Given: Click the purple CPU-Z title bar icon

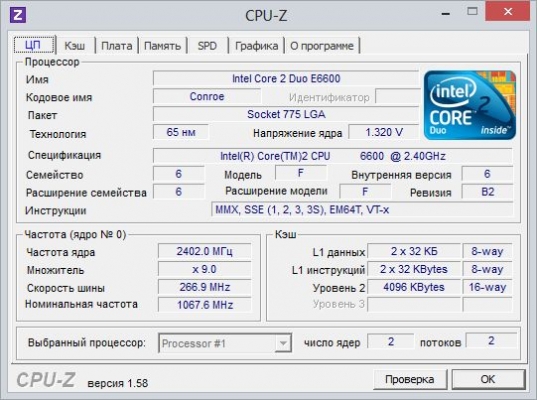Looking at the screenshot, I should tap(17, 15).
